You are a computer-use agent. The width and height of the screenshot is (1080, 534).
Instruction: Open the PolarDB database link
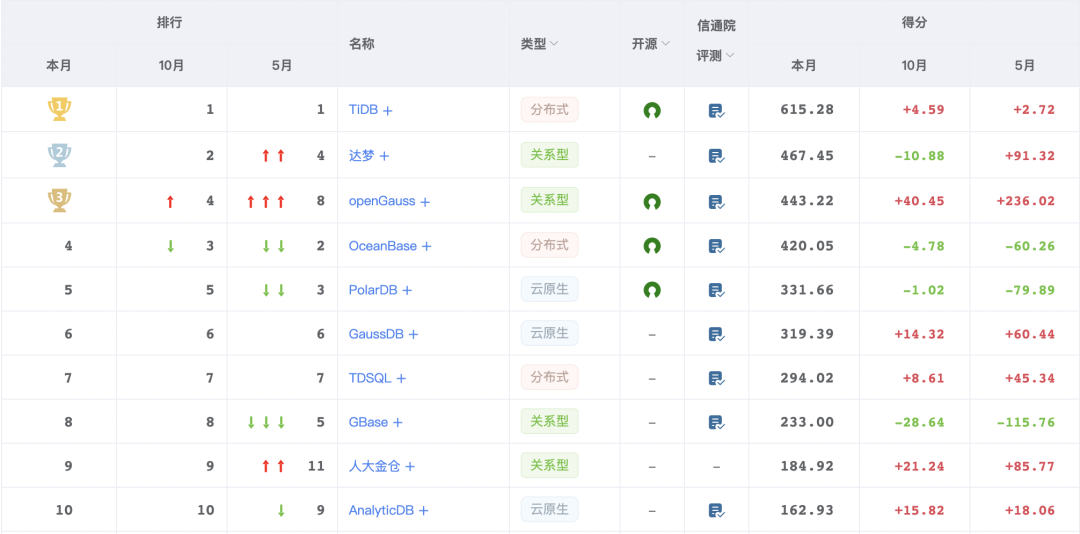pyautogui.click(x=373, y=290)
